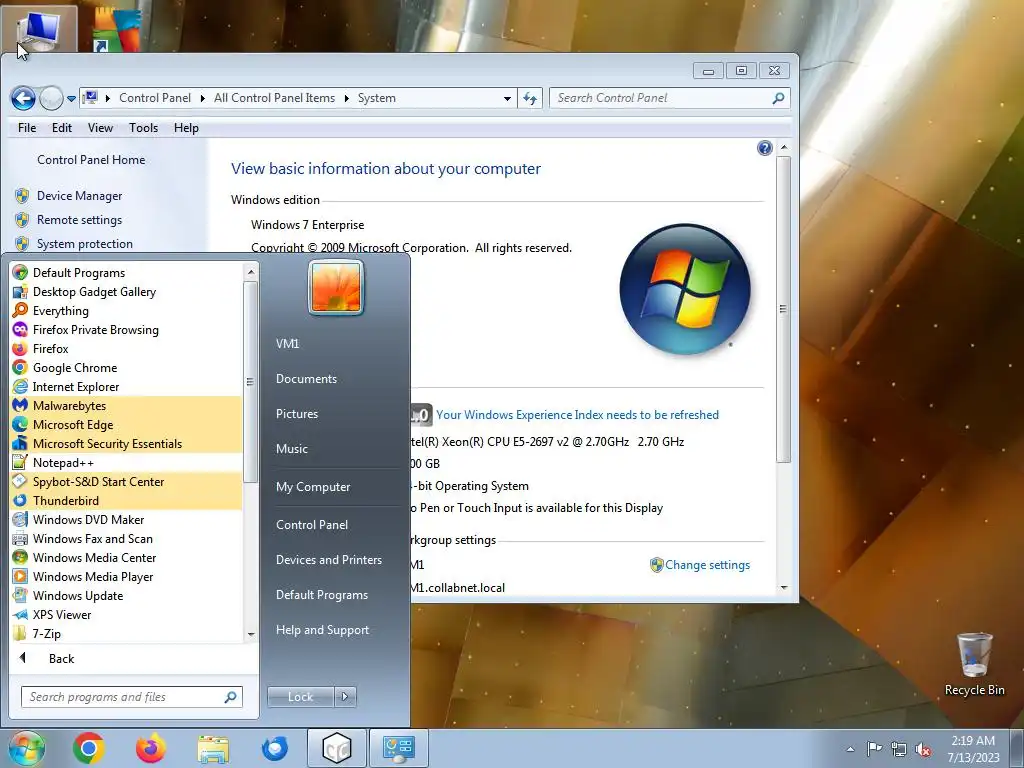Open Spybot-S&D Start Center
Viewport: 1024px width, 768px height.
pyautogui.click(x=126, y=481)
